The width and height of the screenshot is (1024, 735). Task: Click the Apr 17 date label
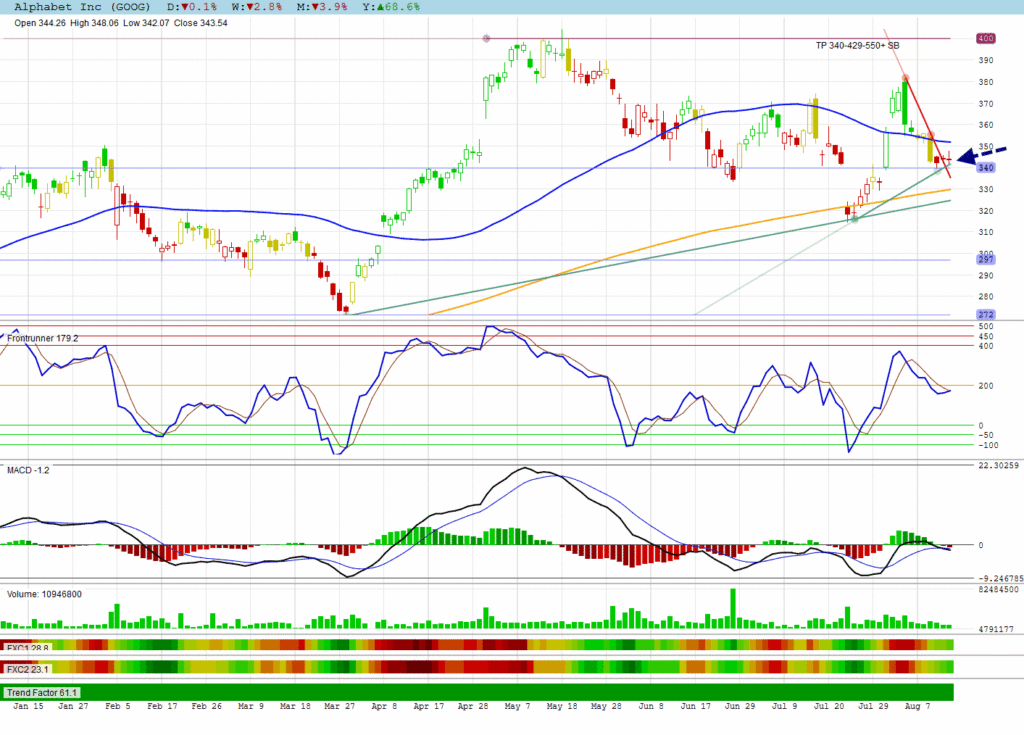click(x=428, y=706)
